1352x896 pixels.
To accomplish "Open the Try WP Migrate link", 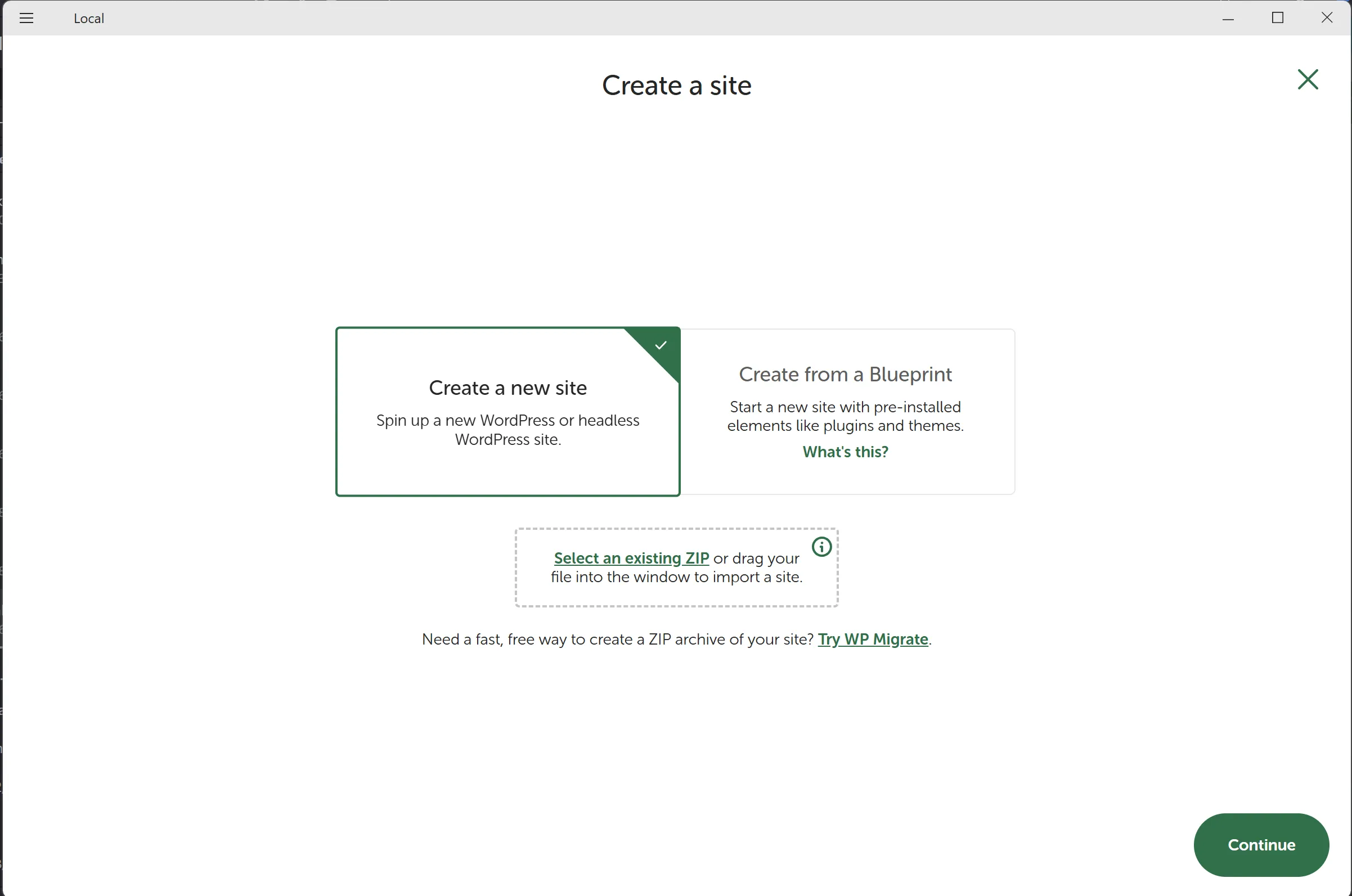I will tap(873, 639).
